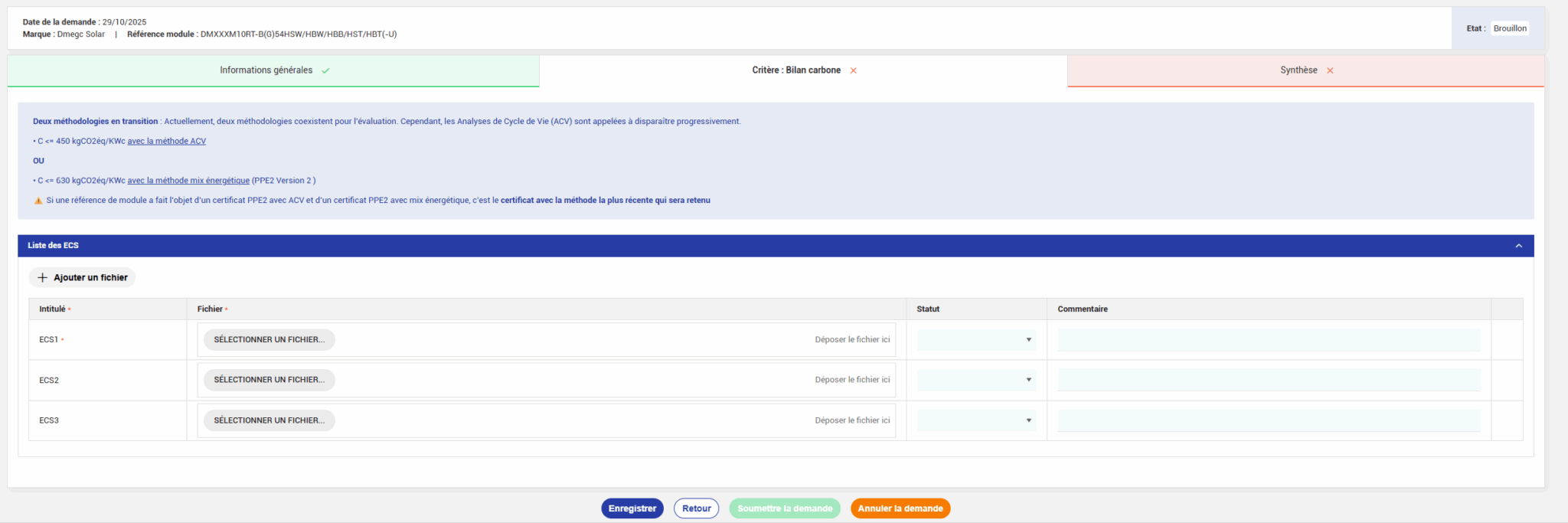Click the plus icon beside Ajouter un fichier
The height and width of the screenshot is (523, 1568).
(x=43, y=278)
